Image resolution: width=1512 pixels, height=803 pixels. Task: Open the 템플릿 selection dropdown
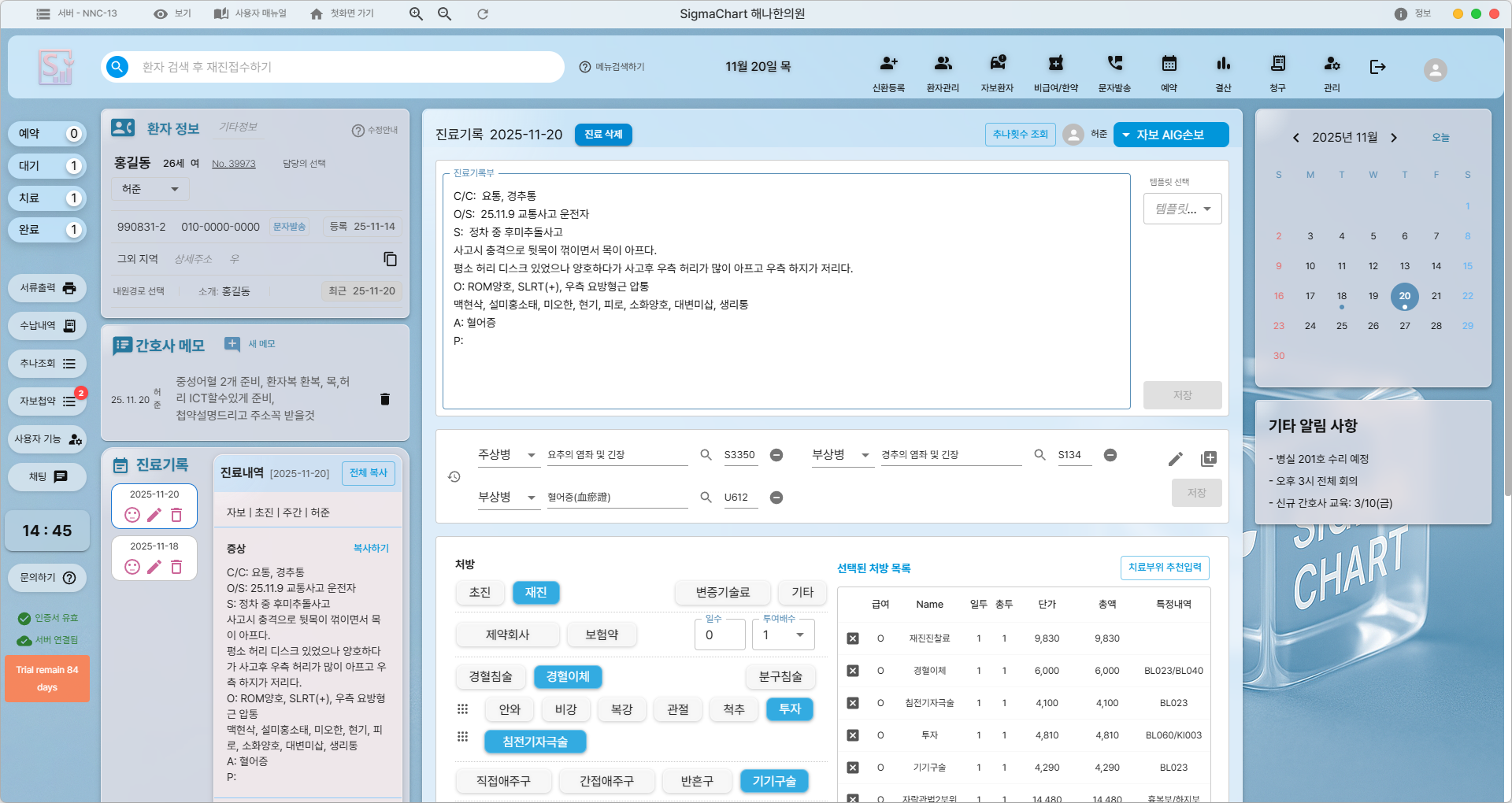(x=1182, y=209)
